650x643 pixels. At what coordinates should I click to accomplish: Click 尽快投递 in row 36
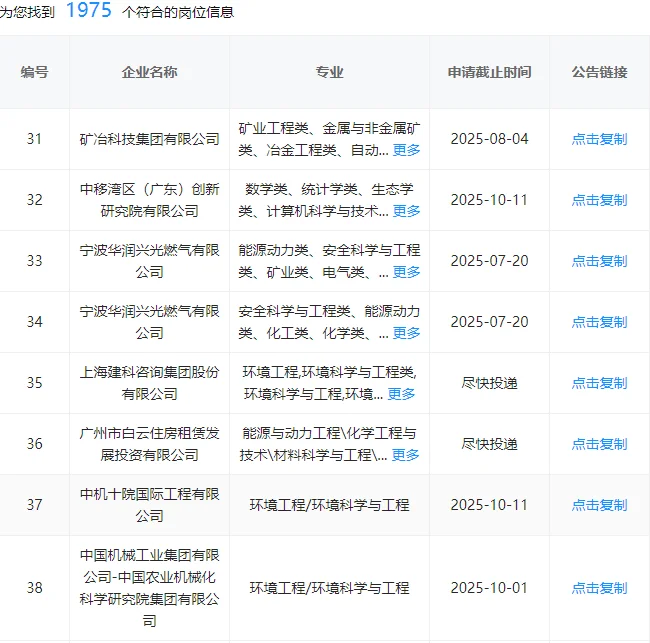coord(490,444)
